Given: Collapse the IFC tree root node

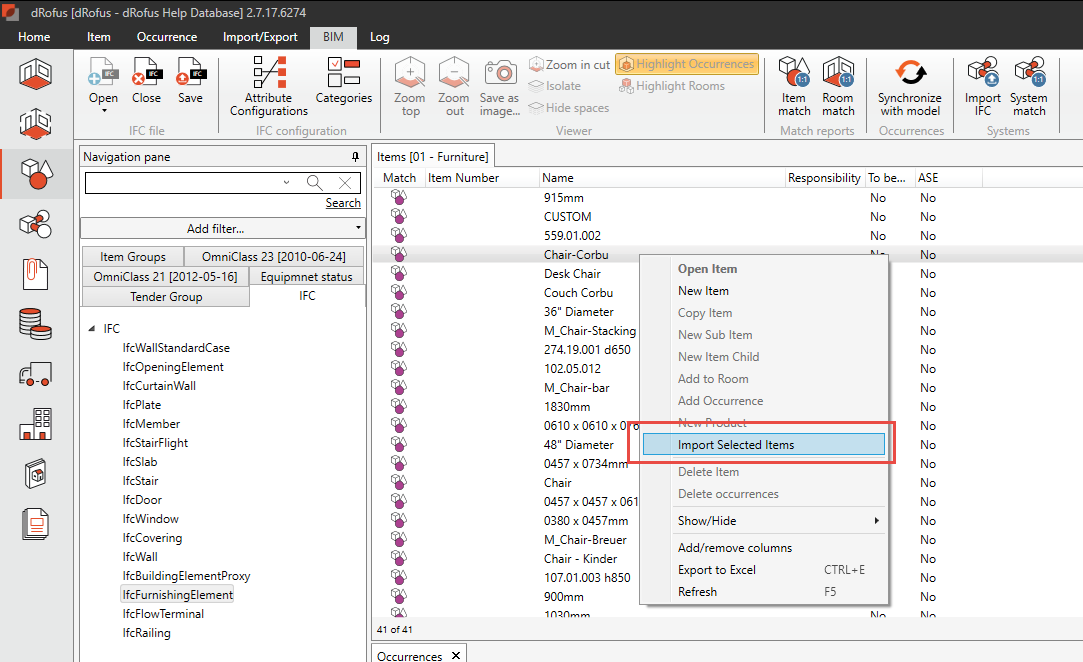Looking at the screenshot, I should click(92, 329).
